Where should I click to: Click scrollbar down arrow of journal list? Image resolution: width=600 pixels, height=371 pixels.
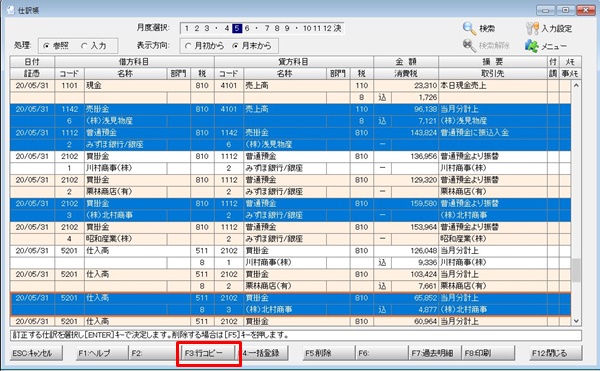coord(576,321)
